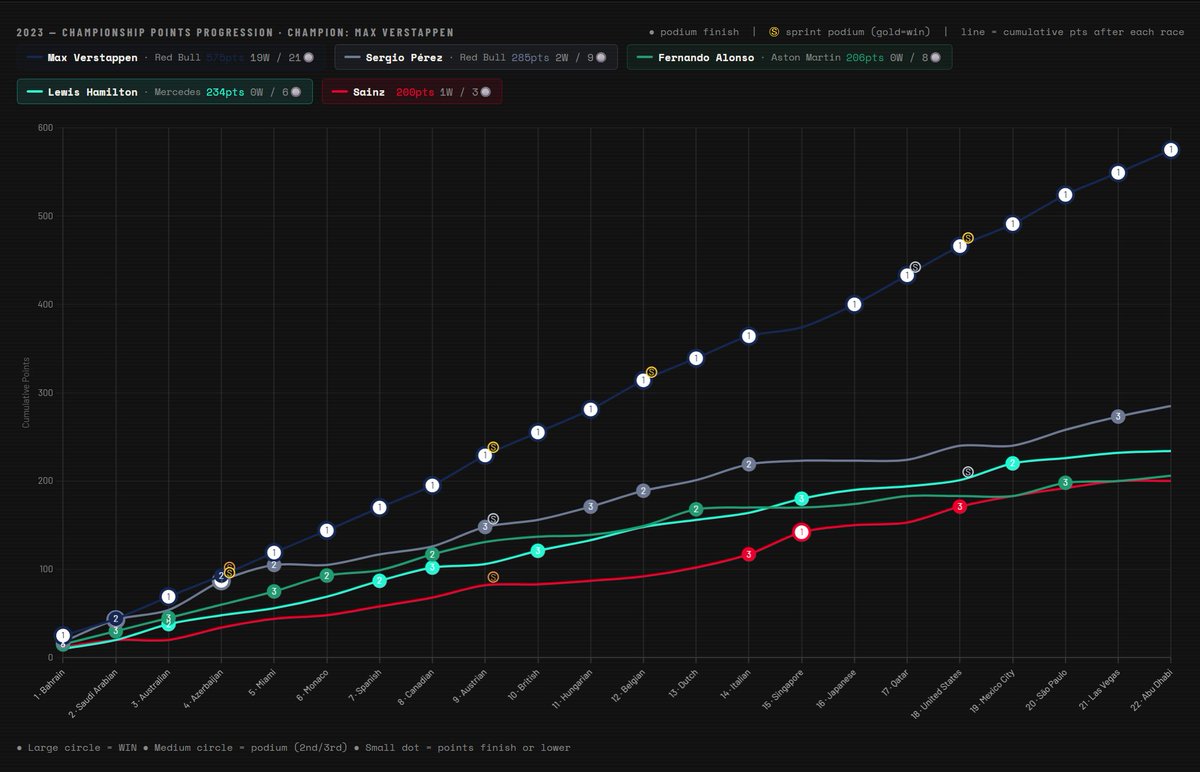The width and height of the screenshot is (1200, 772).
Task: Click Pérez's 3rd-place marker at Las Vegas
Action: [1118, 416]
